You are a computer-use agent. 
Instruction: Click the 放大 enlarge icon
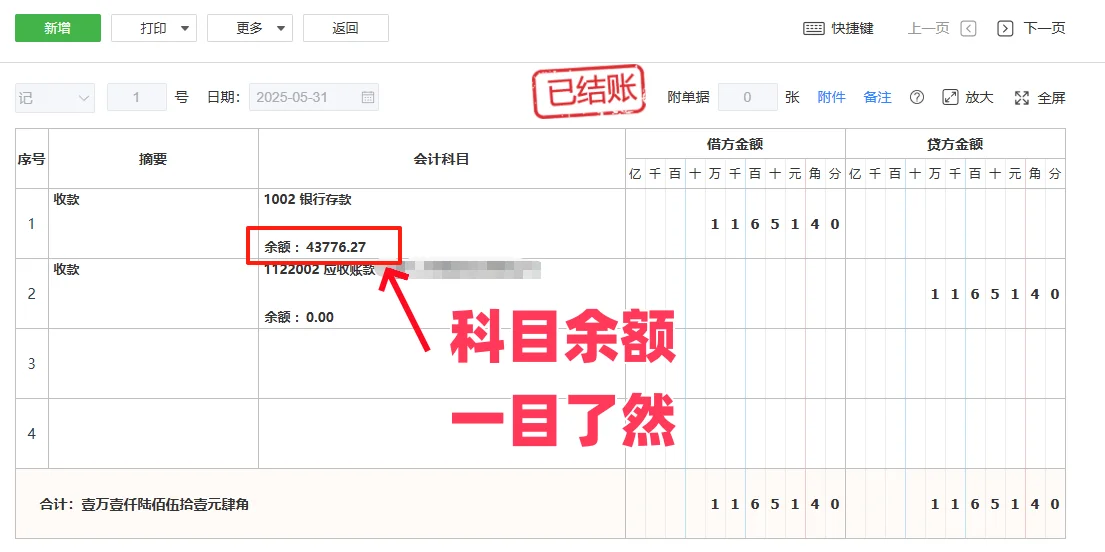click(951, 97)
